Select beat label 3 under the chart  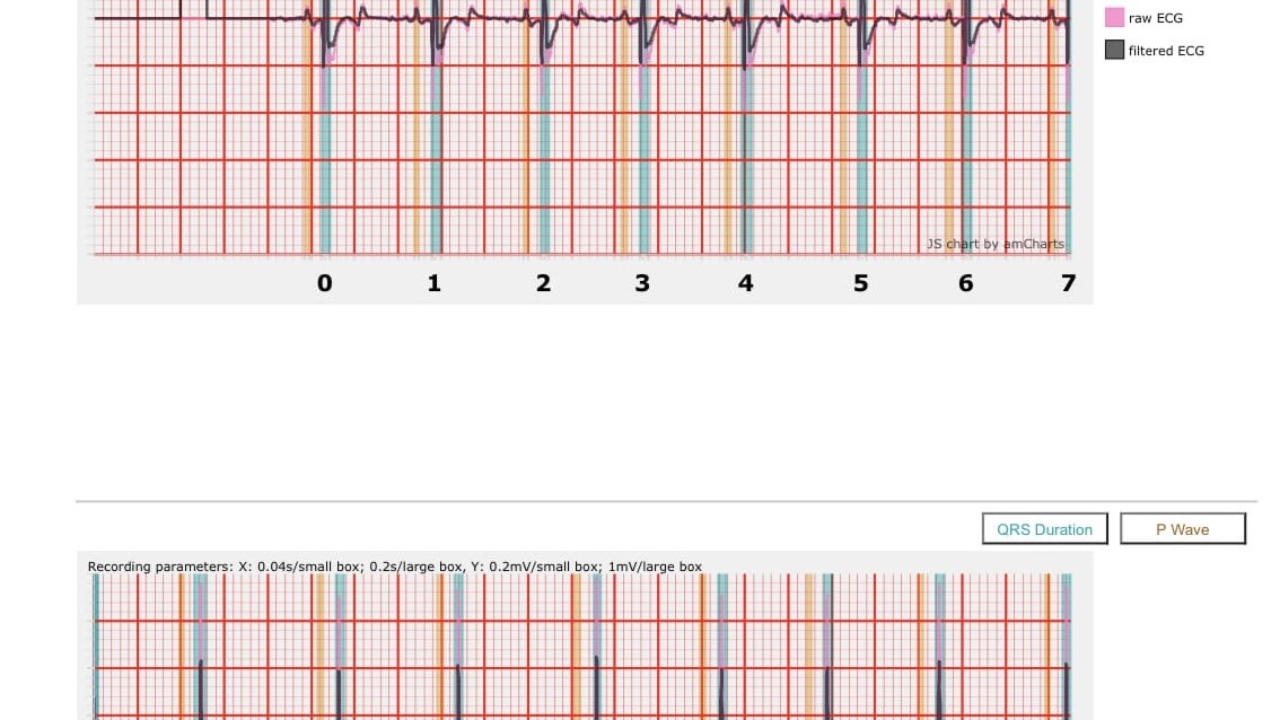(x=642, y=283)
